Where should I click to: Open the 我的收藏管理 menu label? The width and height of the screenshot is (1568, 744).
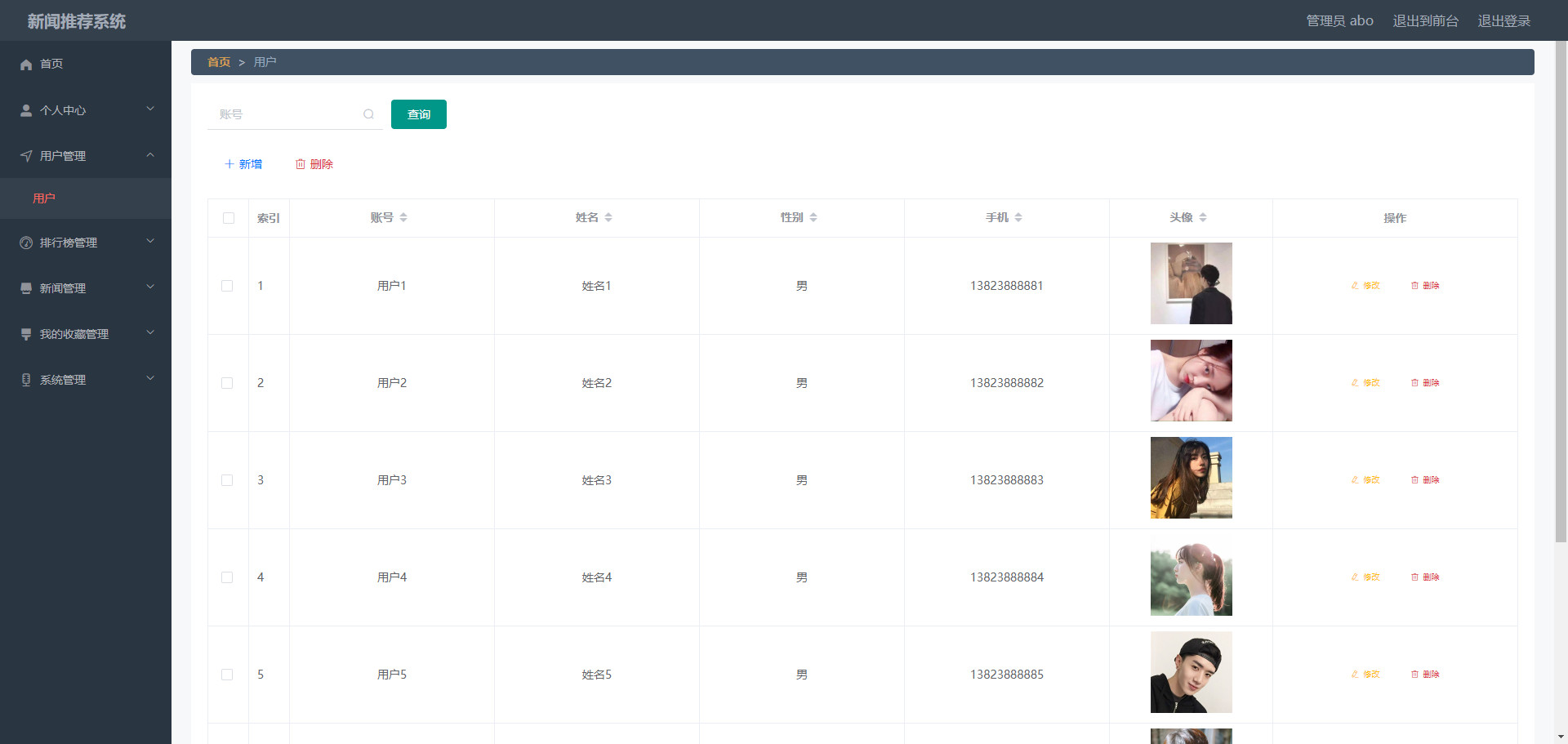[74, 334]
